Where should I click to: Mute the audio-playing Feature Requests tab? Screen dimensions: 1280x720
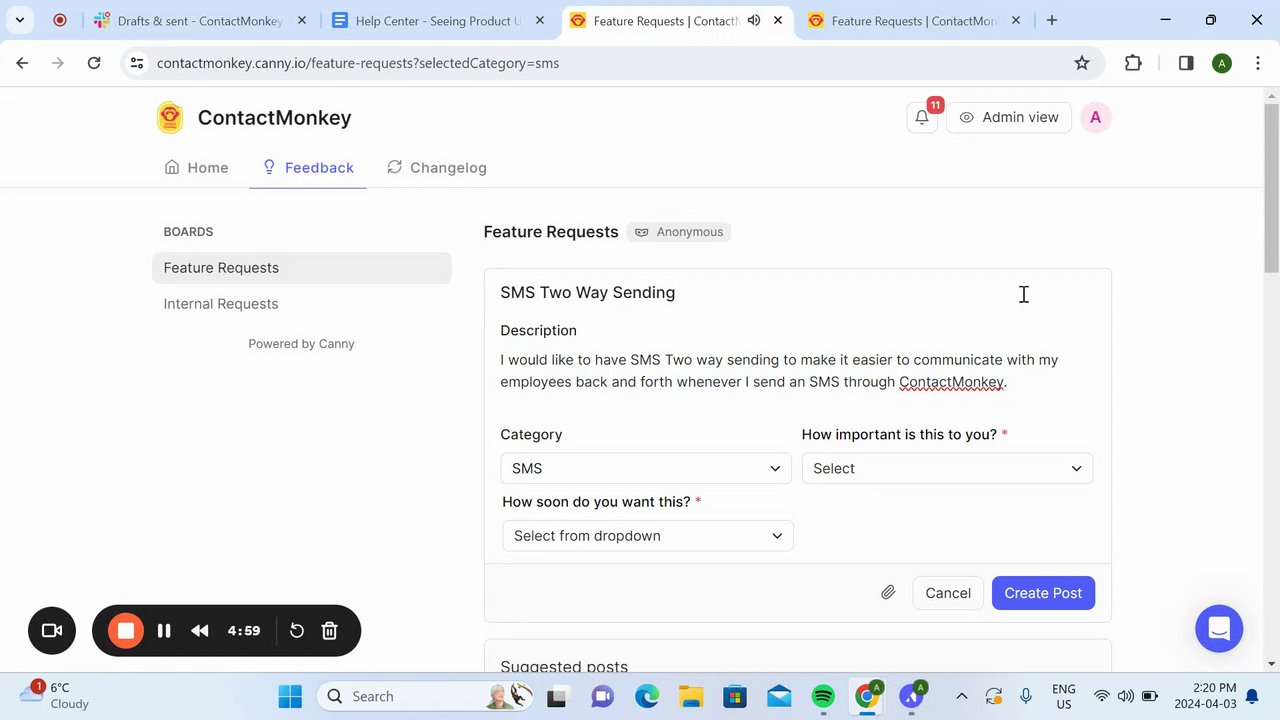tap(754, 20)
